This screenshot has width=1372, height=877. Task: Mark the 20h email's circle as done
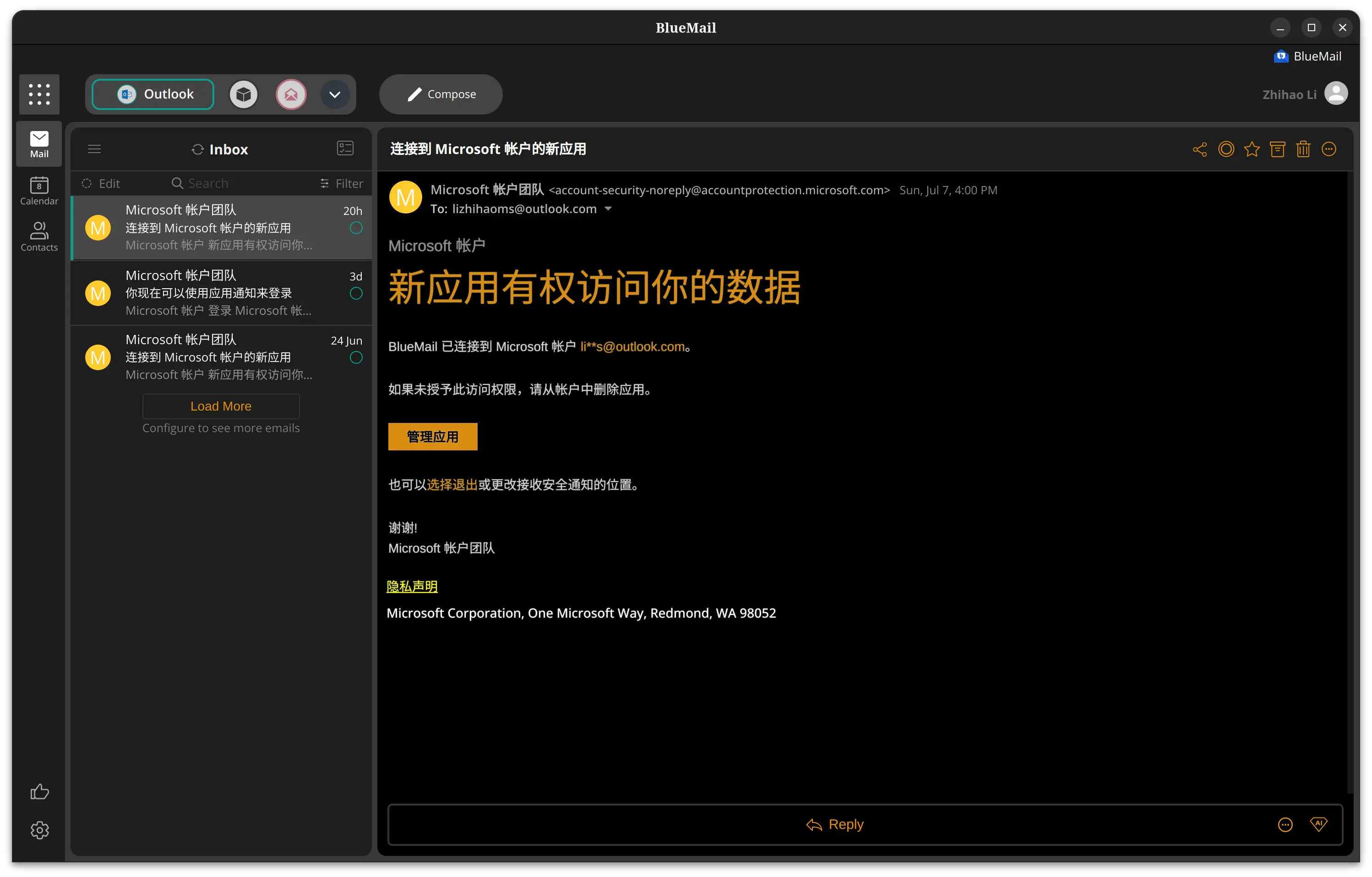(356, 228)
